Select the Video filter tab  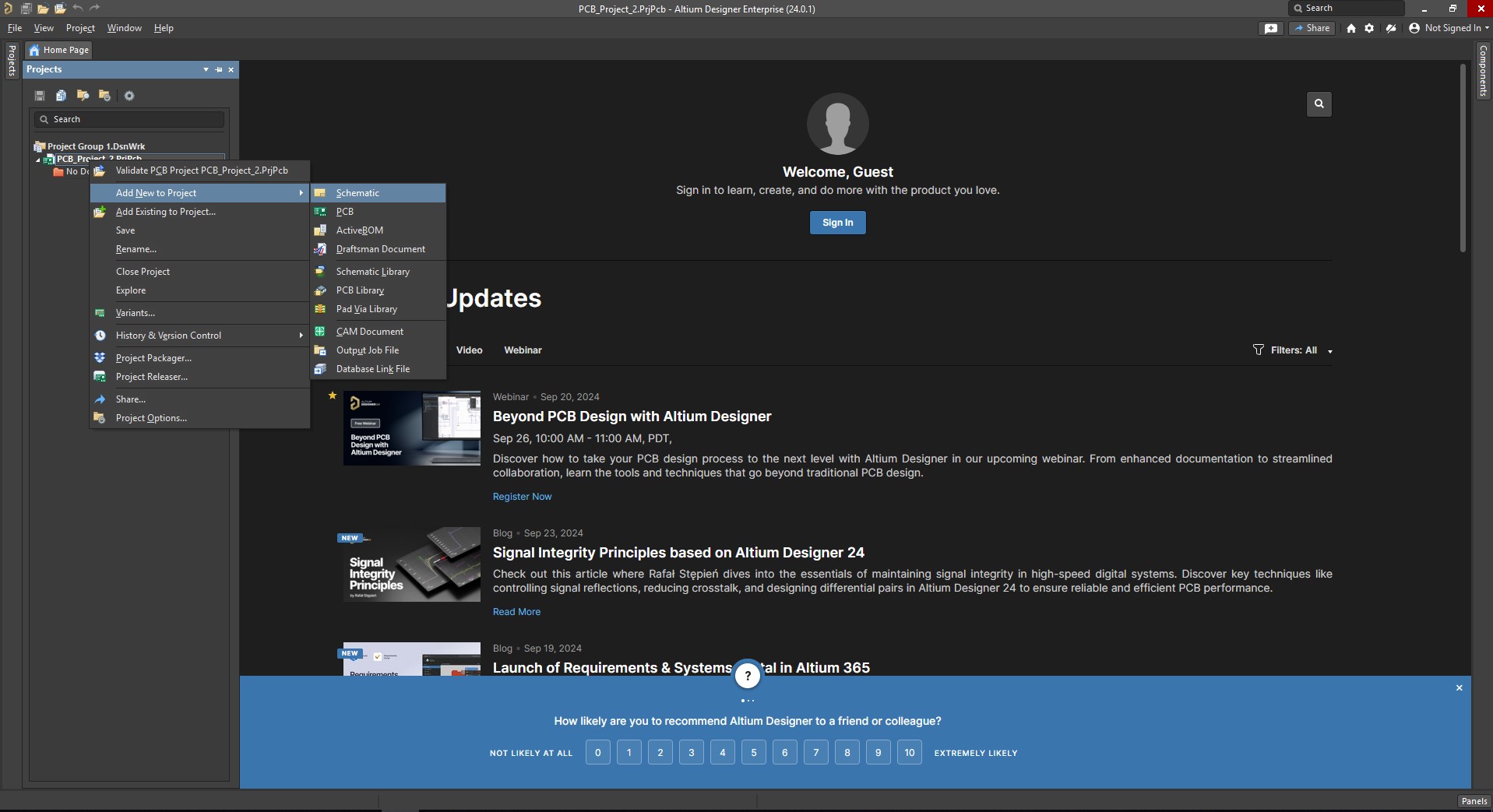469,350
